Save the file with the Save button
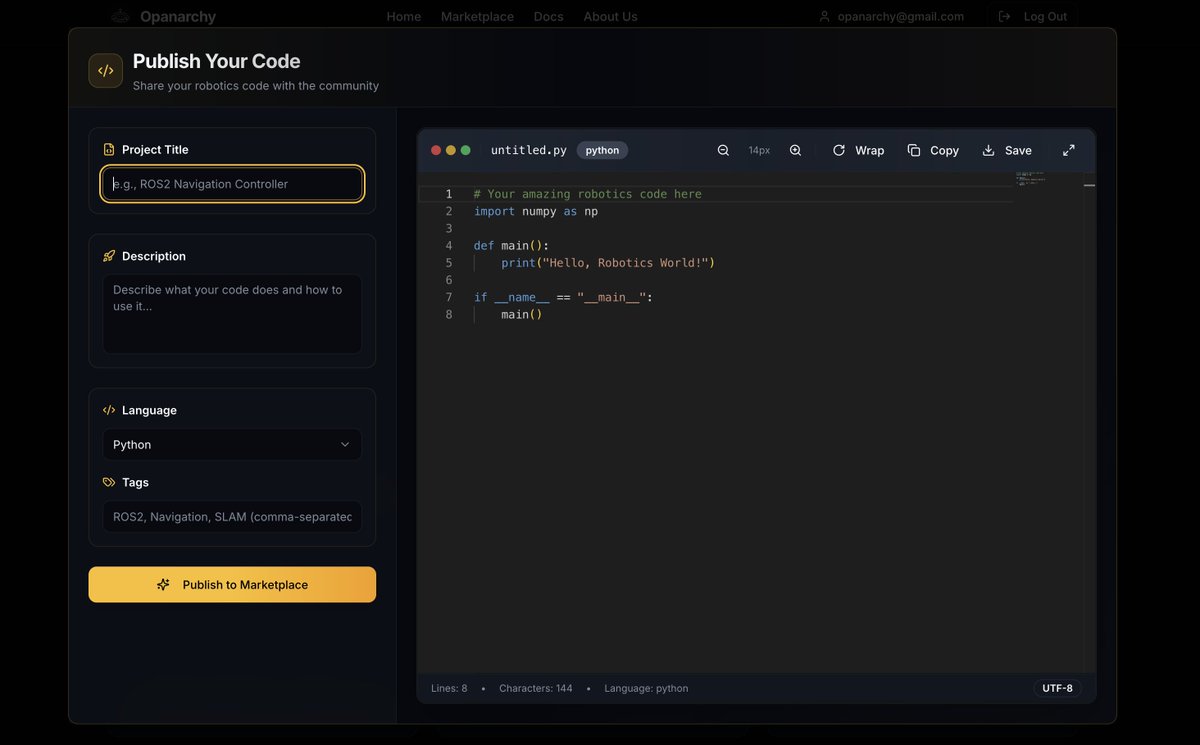The height and width of the screenshot is (745, 1200). (x=1007, y=150)
